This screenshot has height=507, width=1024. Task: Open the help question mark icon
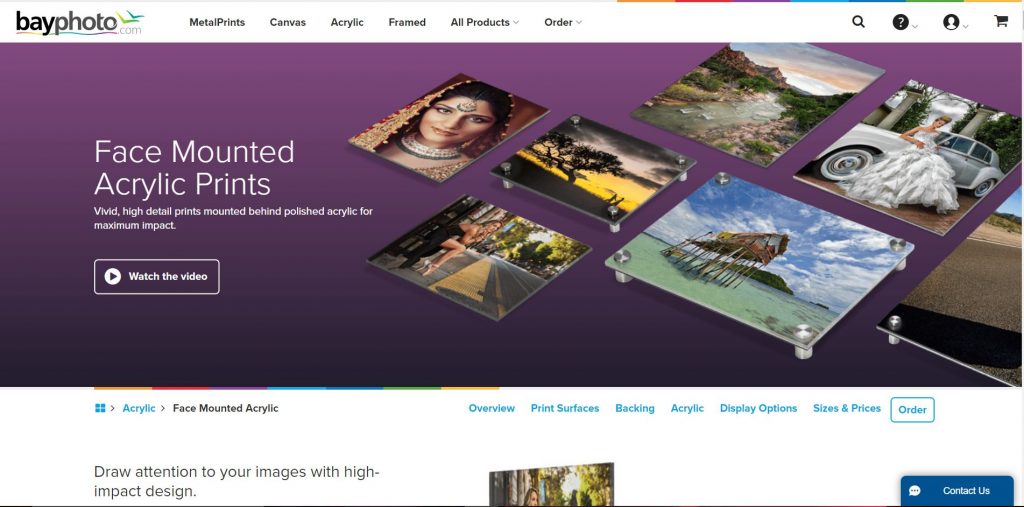(x=901, y=22)
